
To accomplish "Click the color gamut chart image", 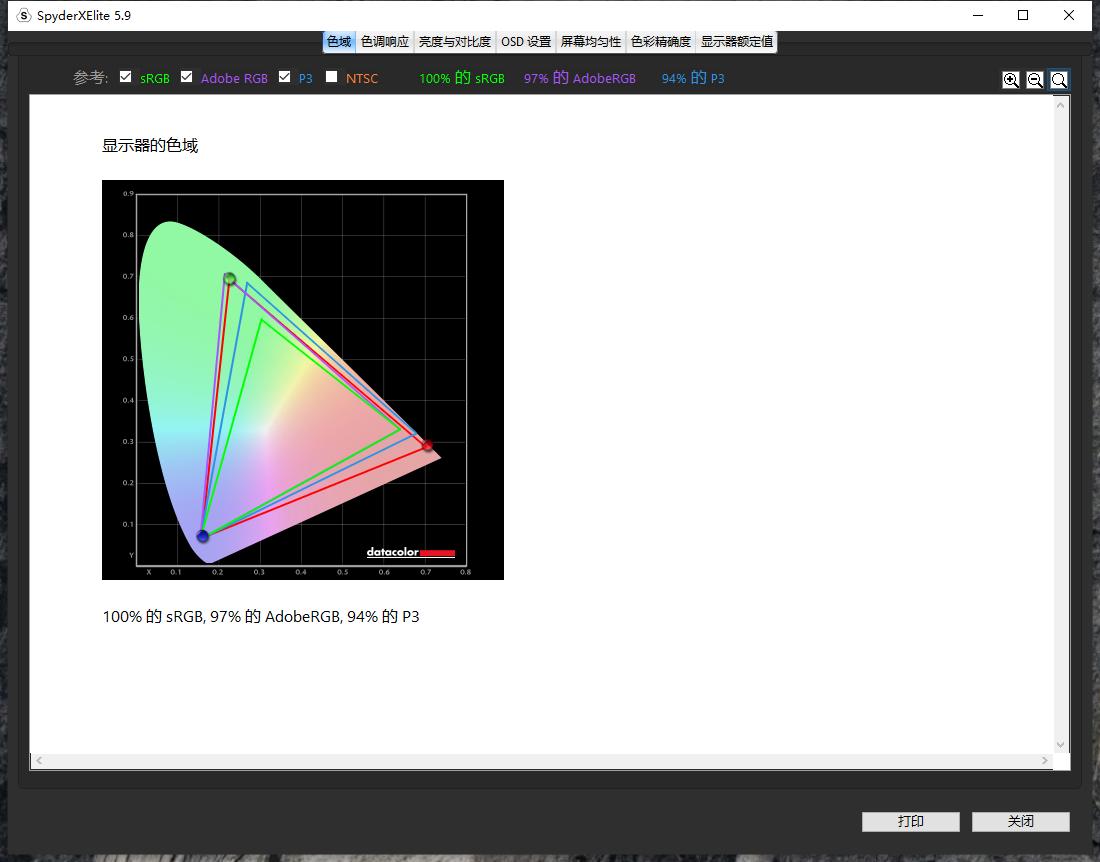I will (x=302, y=379).
